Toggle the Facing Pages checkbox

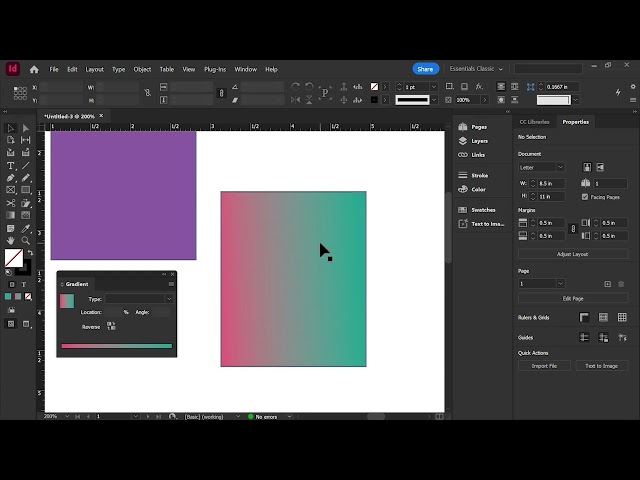point(585,197)
